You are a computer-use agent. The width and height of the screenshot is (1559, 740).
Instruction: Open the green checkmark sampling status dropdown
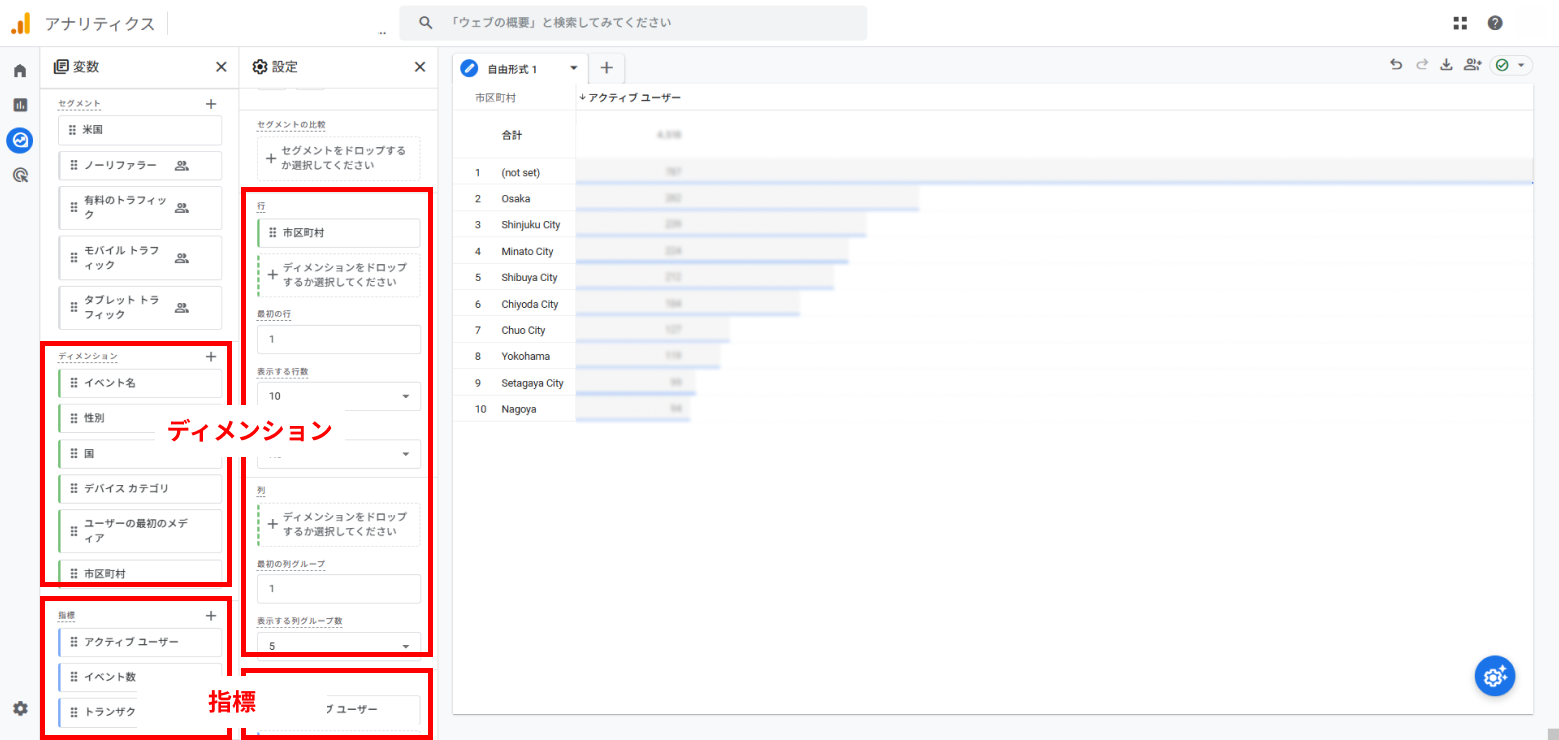(x=1511, y=65)
